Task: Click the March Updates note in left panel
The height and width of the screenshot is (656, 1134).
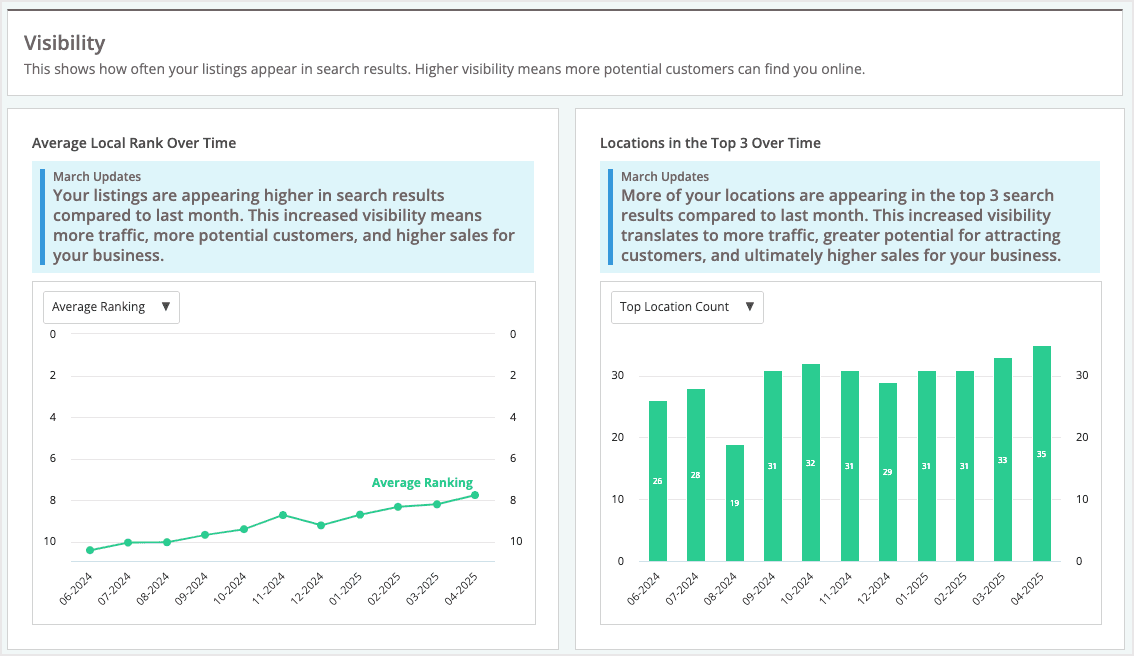Action: (287, 215)
